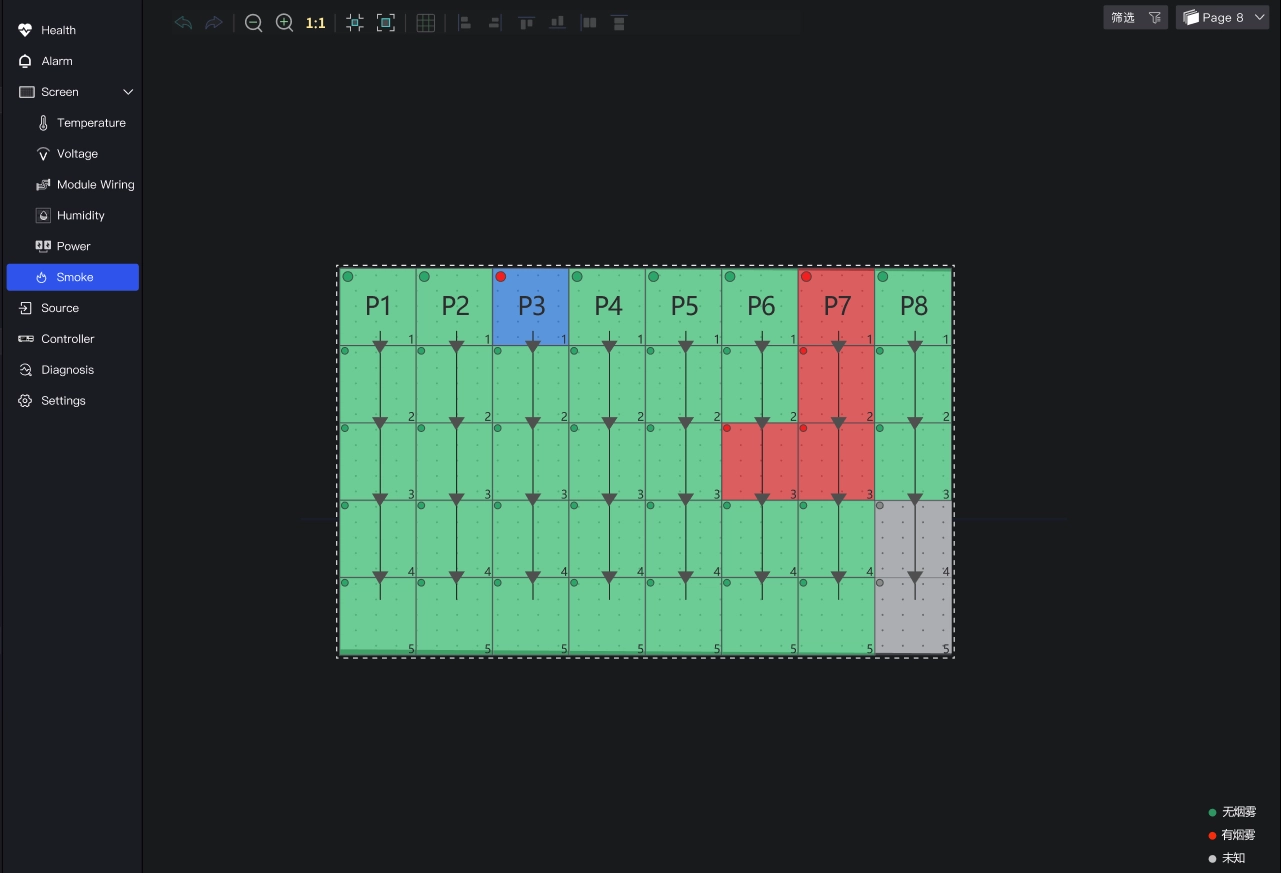The width and height of the screenshot is (1281, 873).
Task: Click the fit-to-selection focus icon
Action: [x=355, y=23]
